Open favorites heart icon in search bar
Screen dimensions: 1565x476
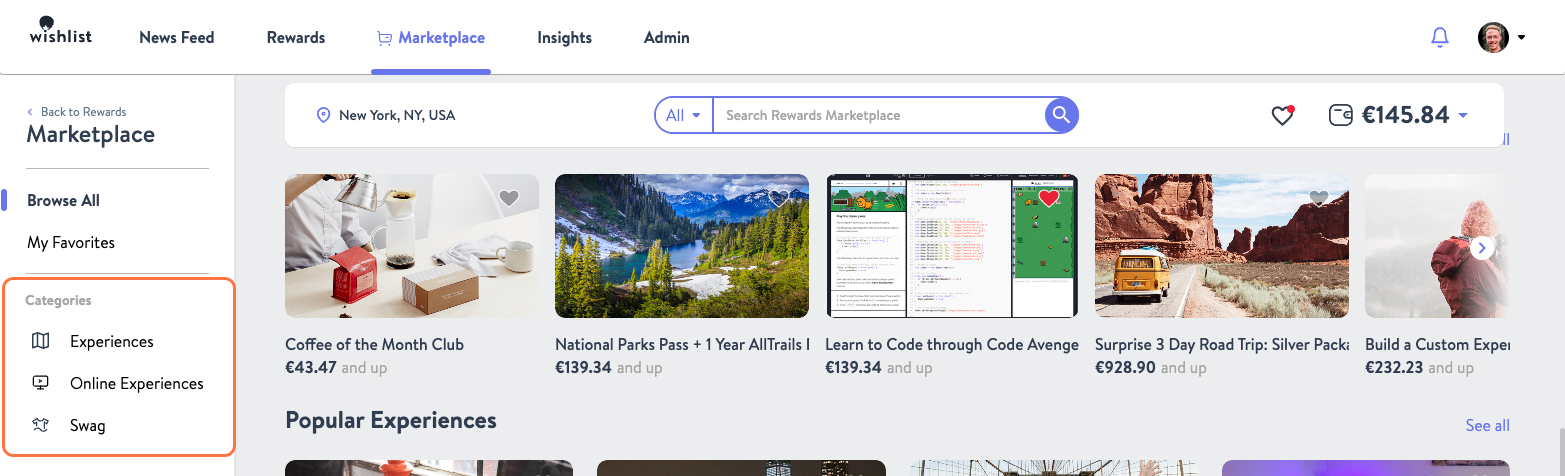pyautogui.click(x=1283, y=116)
